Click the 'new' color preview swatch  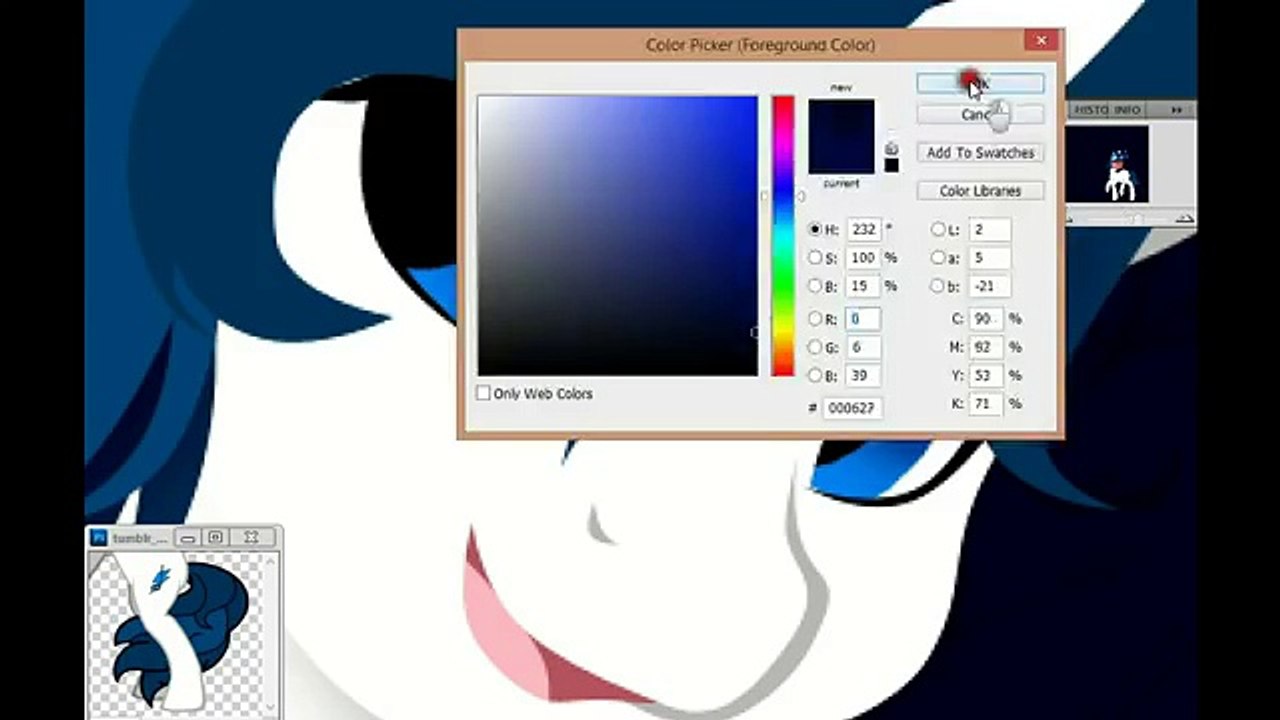pyautogui.click(x=841, y=117)
